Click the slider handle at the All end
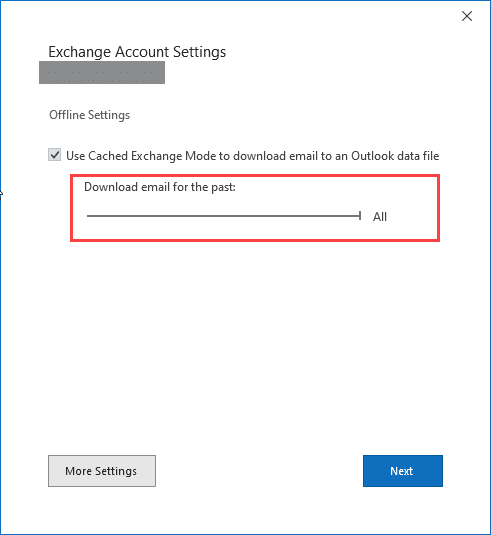This screenshot has width=491, height=535. coord(360,216)
